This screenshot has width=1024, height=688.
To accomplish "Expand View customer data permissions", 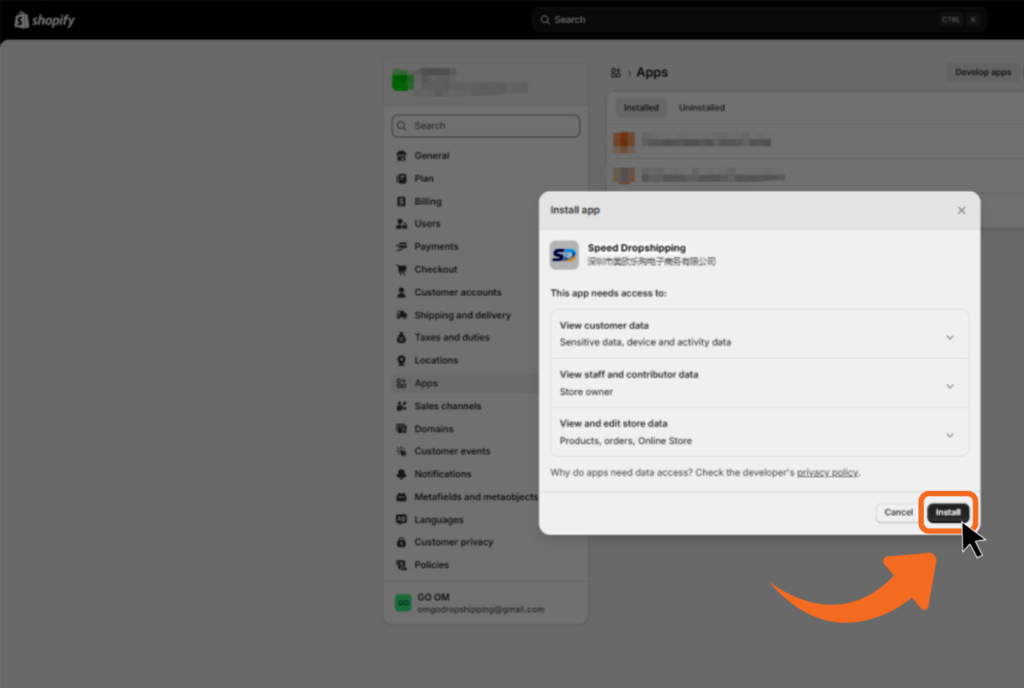I will tap(949, 337).
